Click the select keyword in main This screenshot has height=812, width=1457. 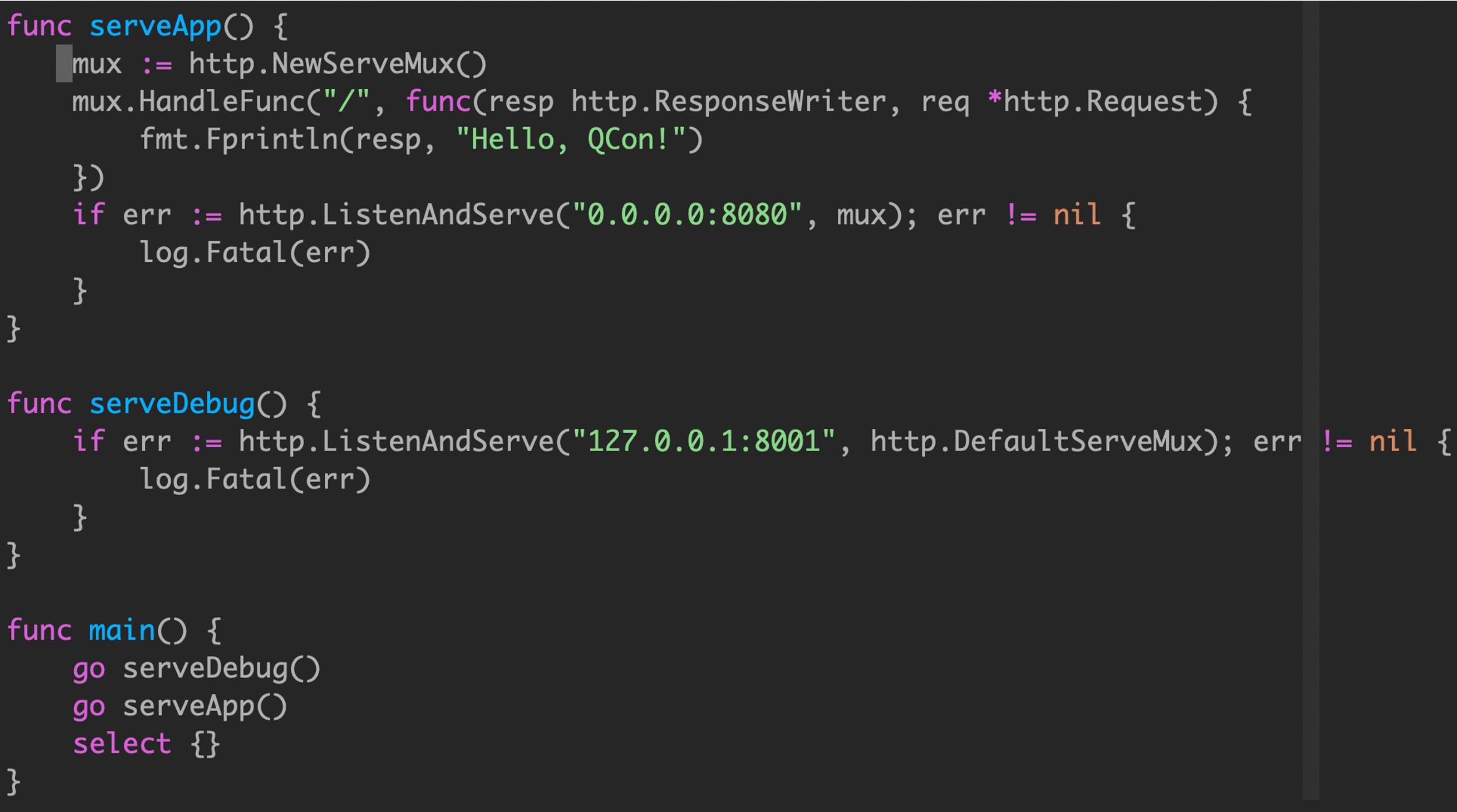[x=122, y=744]
